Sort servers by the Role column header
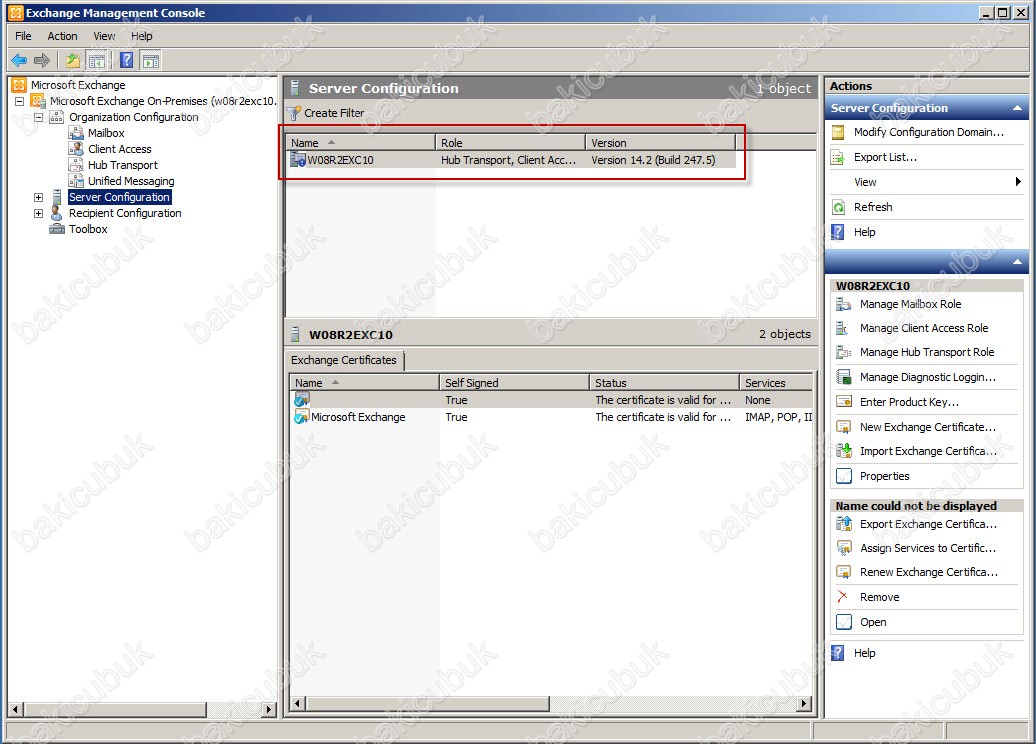Screen dimensions: 1036x744 click(x=510, y=143)
